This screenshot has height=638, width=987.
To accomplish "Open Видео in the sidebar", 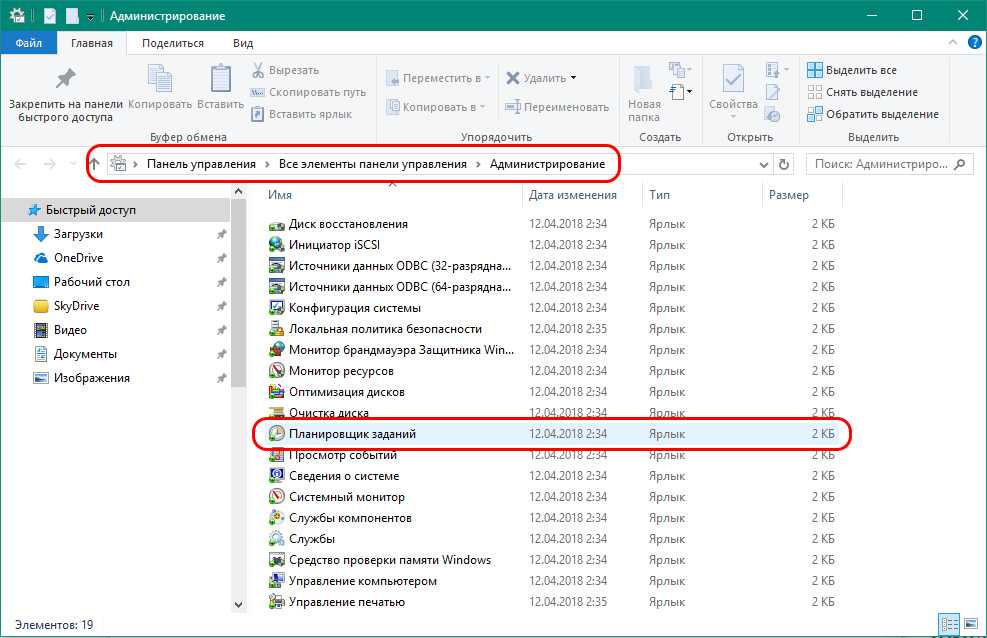I will [x=70, y=330].
